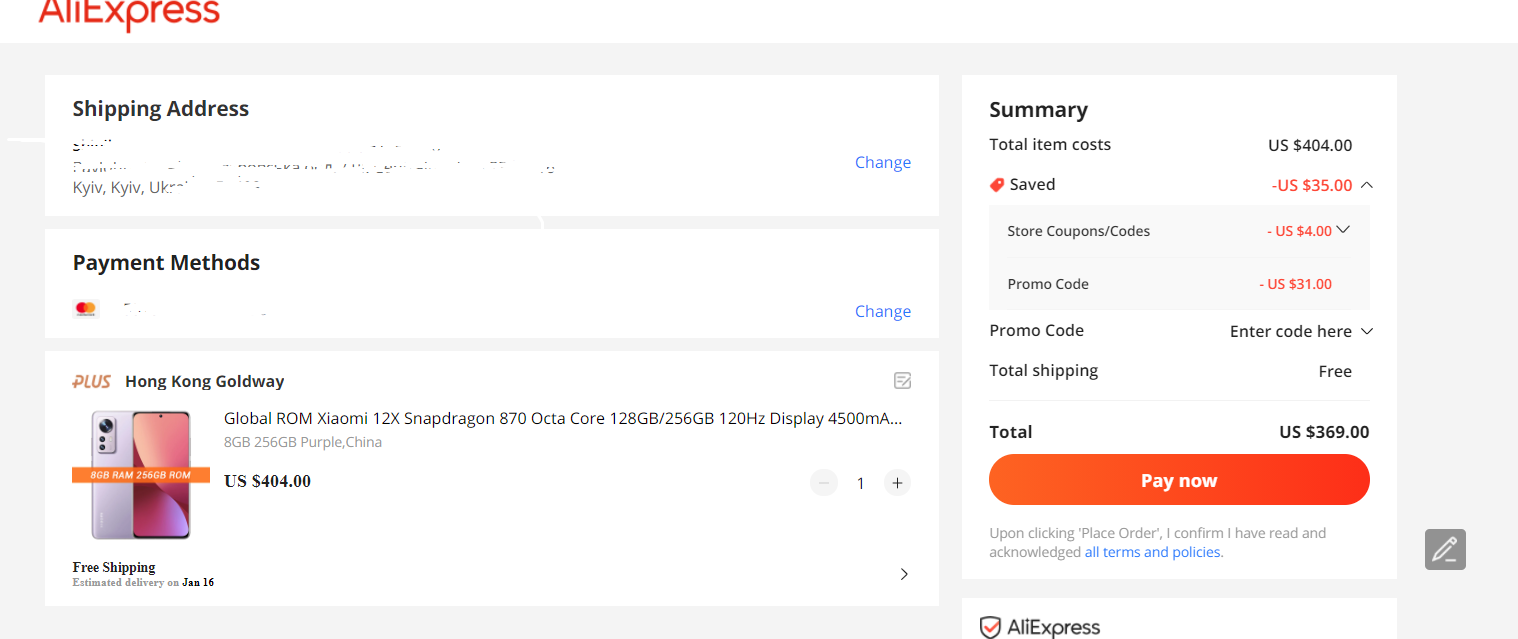This screenshot has height=639, width=1518.
Task: Open the Global ROM Xiaomi 12X title
Action: coord(563,418)
